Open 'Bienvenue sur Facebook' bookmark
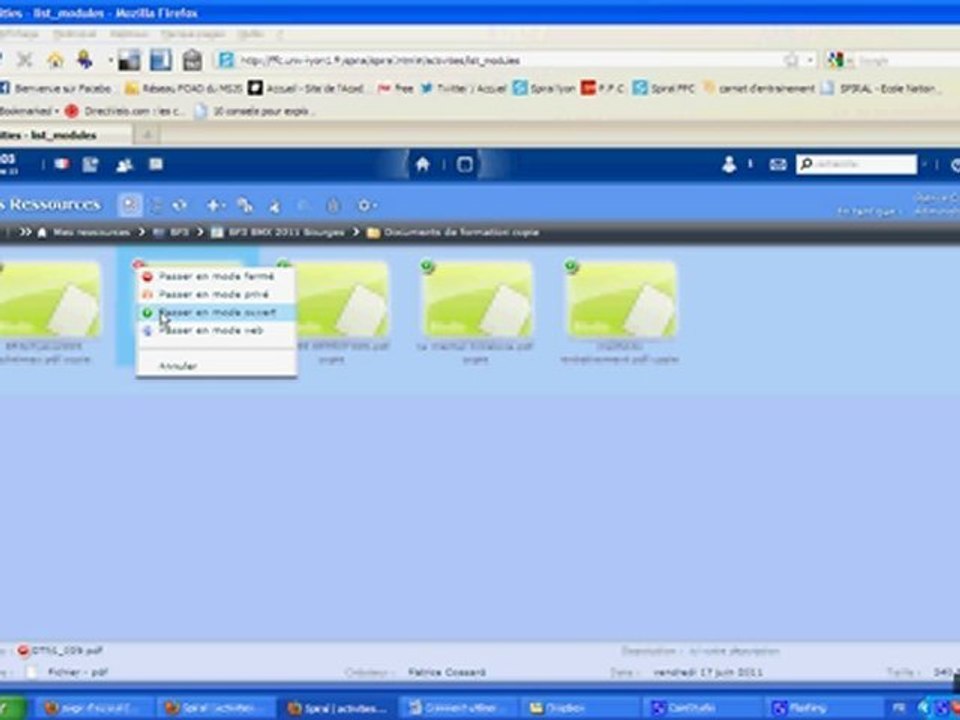The image size is (960, 720). (56, 89)
